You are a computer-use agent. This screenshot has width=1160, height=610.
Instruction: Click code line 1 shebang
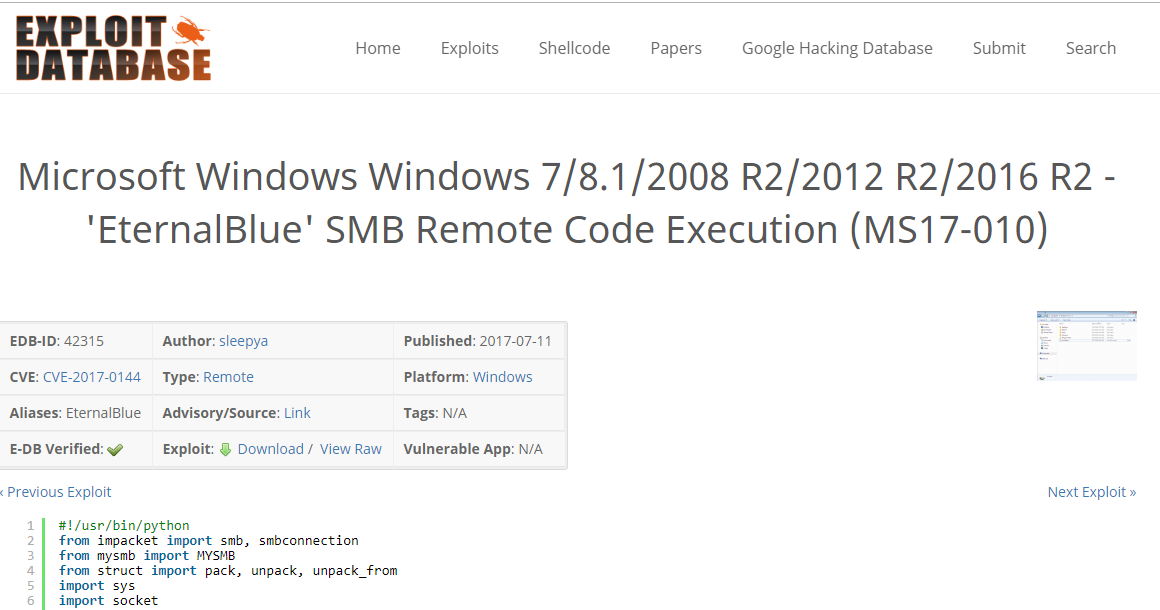124,526
